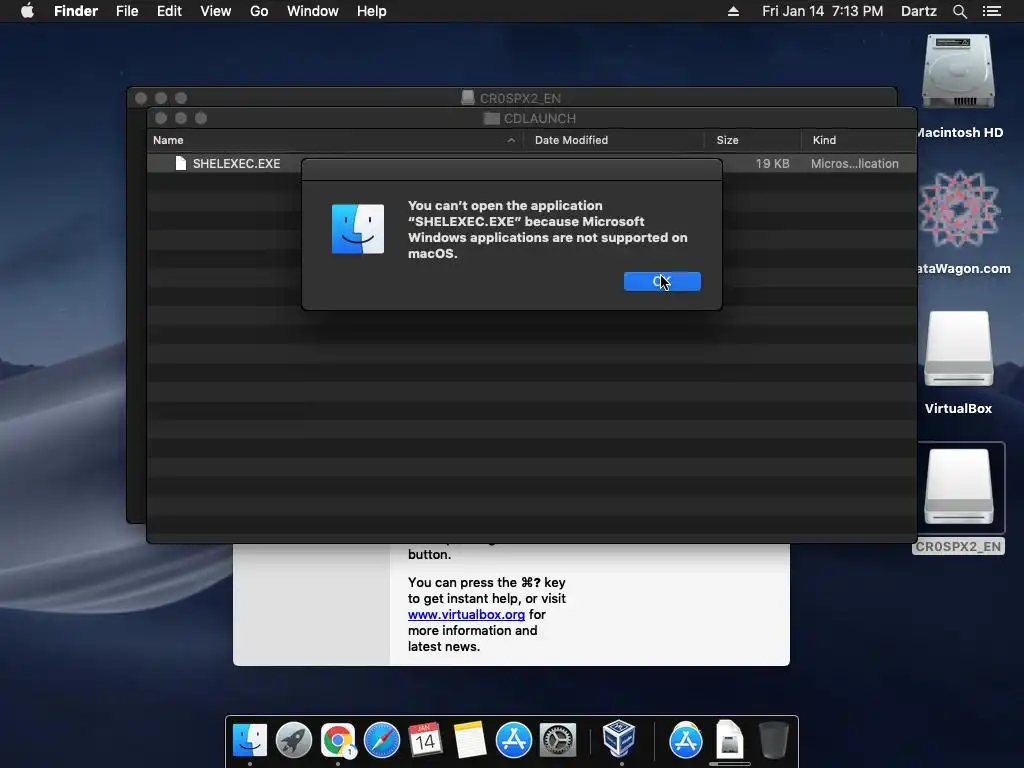1024x768 pixels.
Task: Close the CR0SPX2_EN Finder window
Action: click(141, 98)
